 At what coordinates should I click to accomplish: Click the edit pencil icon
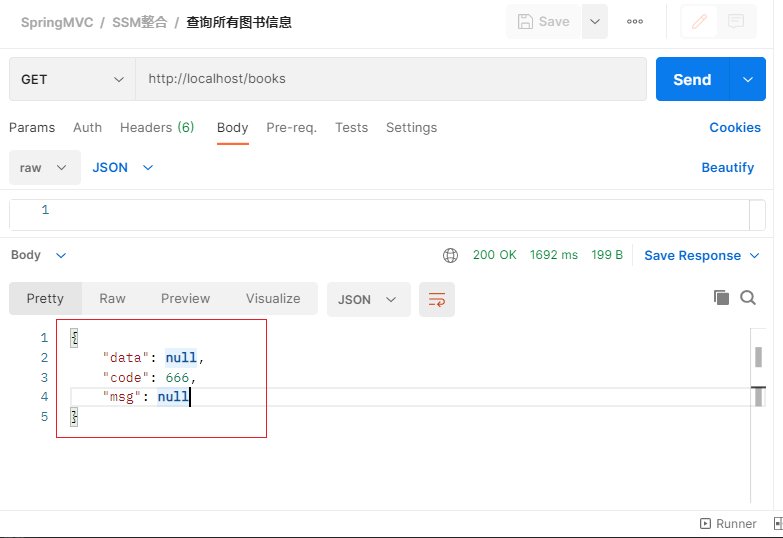pos(700,21)
